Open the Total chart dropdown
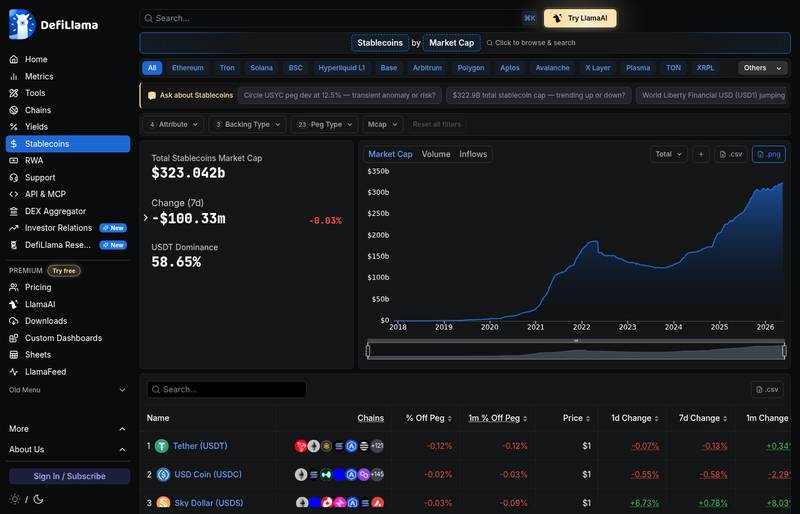The width and height of the screenshot is (800, 514). point(669,154)
